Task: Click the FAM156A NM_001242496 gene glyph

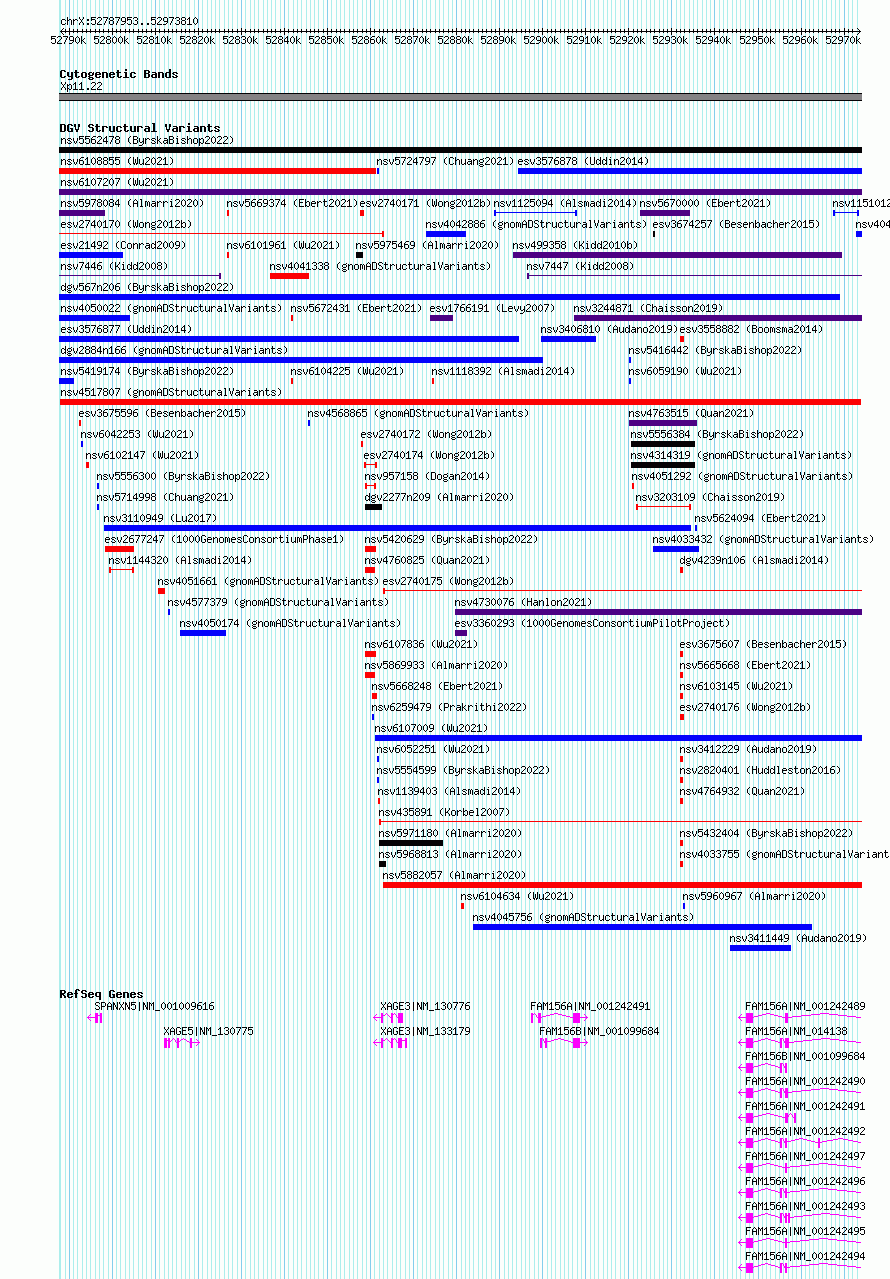Action: coord(800,1193)
